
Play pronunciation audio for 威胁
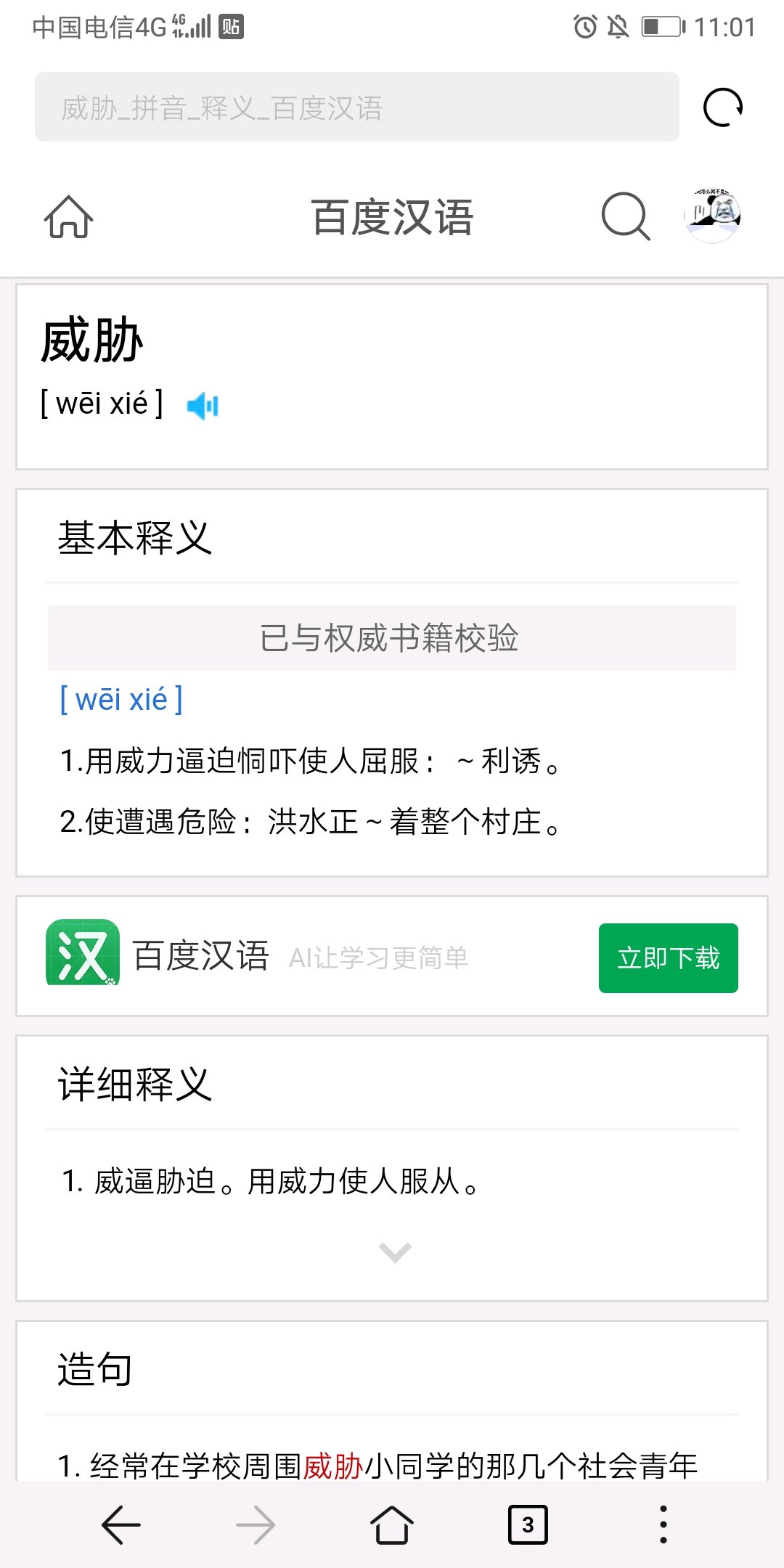coord(203,405)
